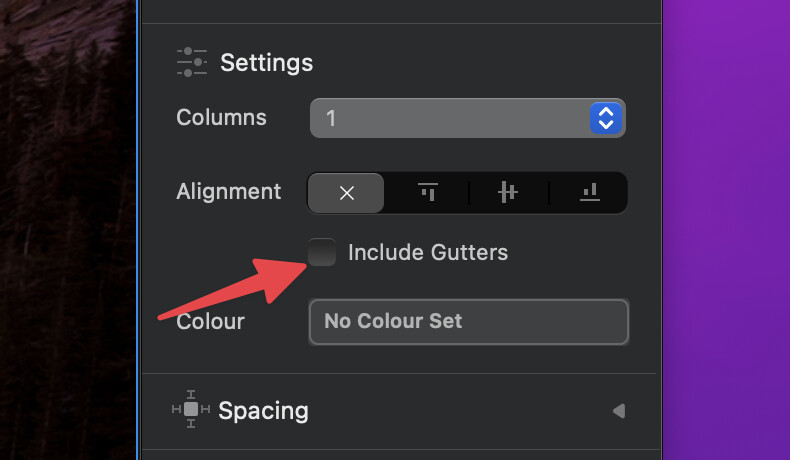Image resolution: width=790 pixels, height=460 pixels.
Task: Click the blue Columns up-down arrows
Action: pyautogui.click(x=606, y=118)
